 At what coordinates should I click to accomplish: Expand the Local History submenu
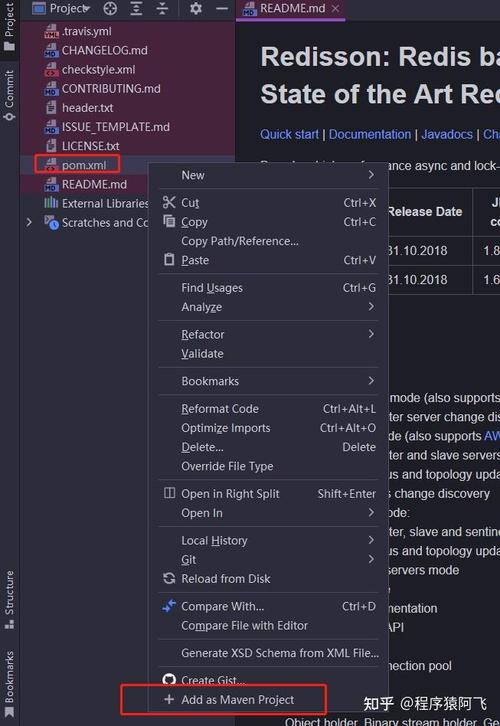pos(269,541)
